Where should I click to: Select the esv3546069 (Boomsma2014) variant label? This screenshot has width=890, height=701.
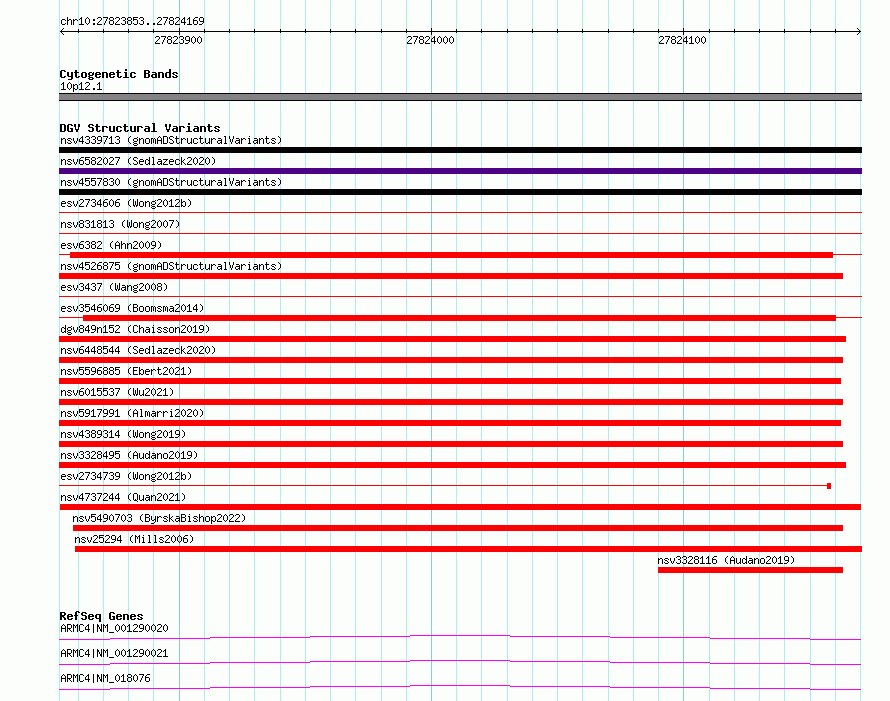coord(132,308)
